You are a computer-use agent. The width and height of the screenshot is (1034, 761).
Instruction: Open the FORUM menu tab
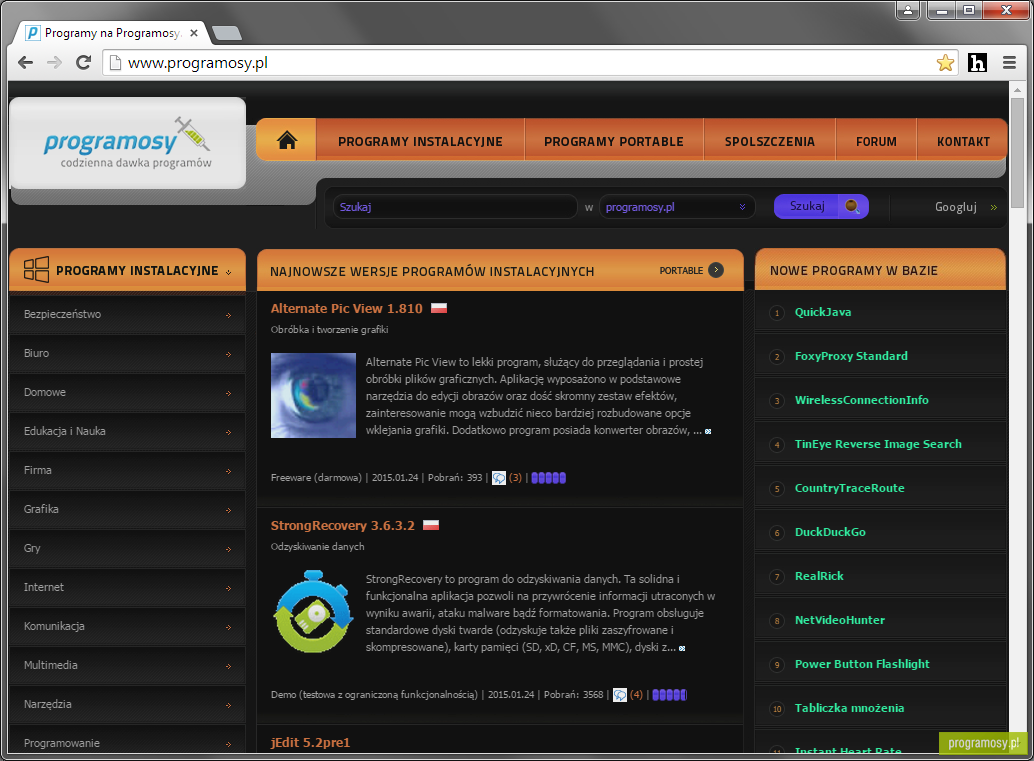pos(876,140)
